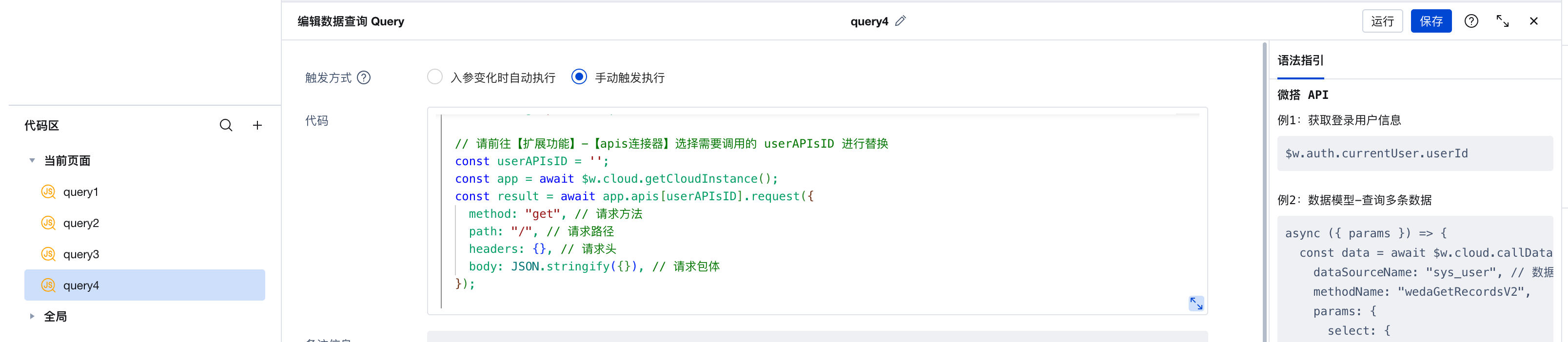Click the 运行 button

click(x=1382, y=21)
